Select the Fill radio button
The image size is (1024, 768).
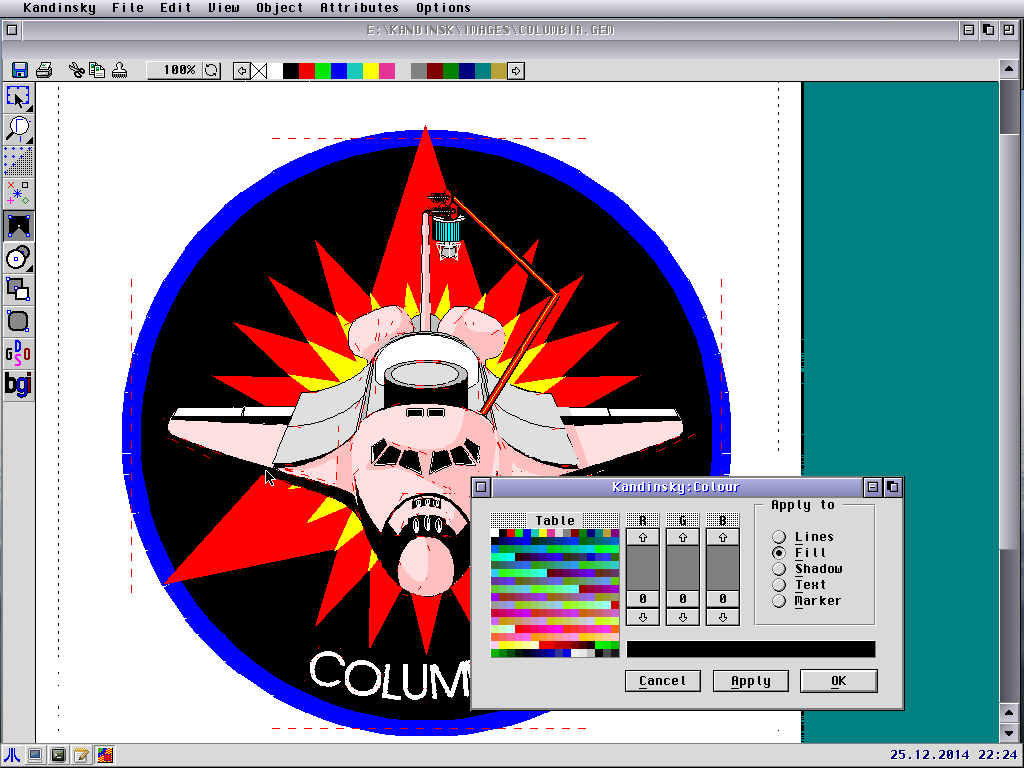coord(779,553)
